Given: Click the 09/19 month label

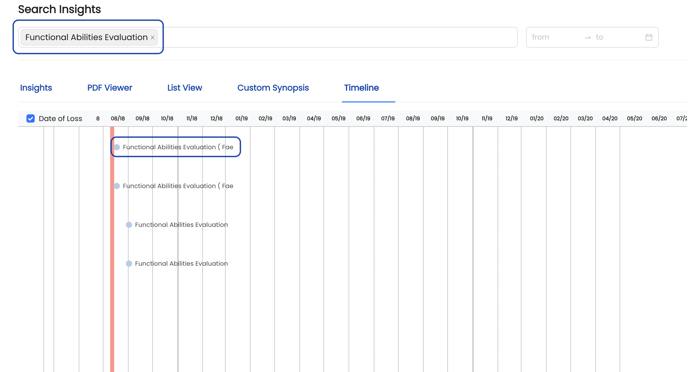Looking at the screenshot, I should 437,118.
